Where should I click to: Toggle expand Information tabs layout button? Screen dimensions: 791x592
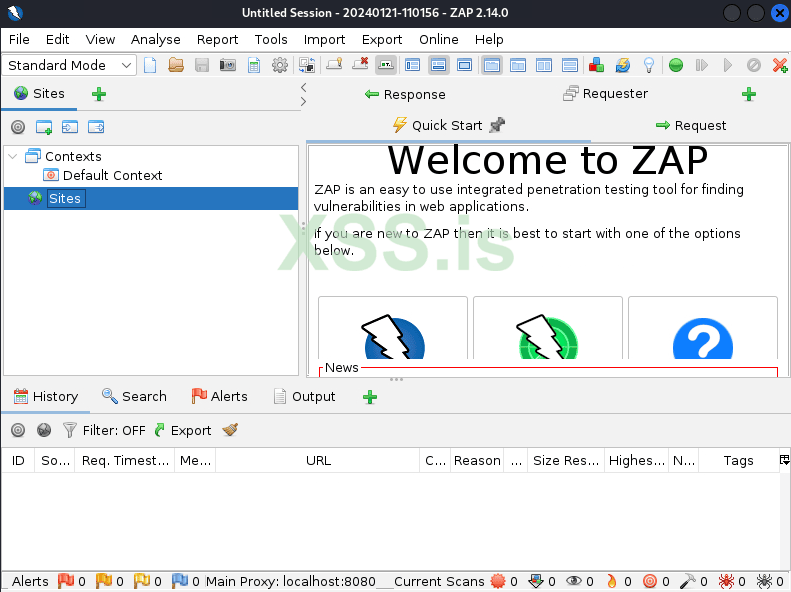pyautogui.click(x=438, y=65)
